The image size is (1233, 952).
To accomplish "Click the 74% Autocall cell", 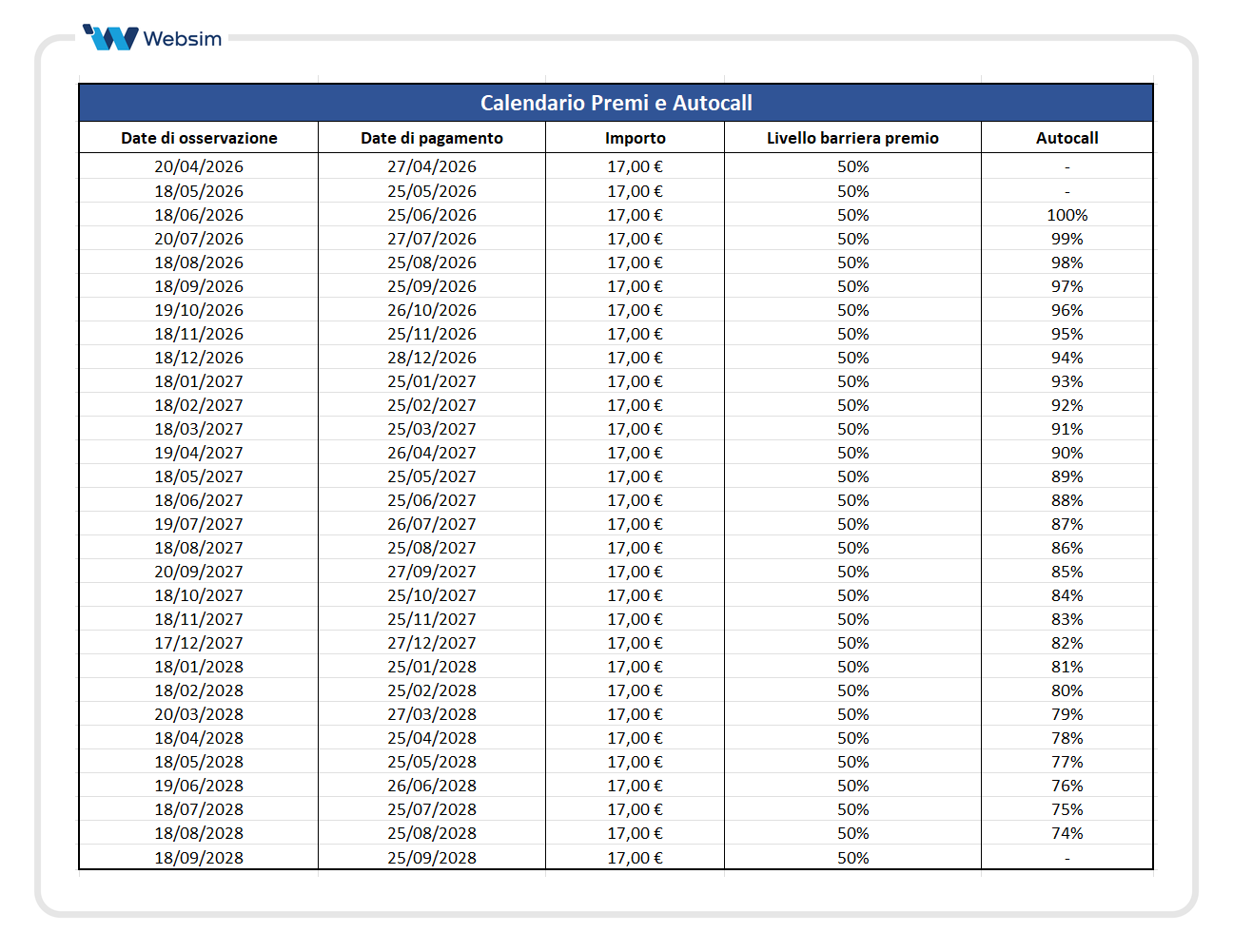I will coord(1067,833).
